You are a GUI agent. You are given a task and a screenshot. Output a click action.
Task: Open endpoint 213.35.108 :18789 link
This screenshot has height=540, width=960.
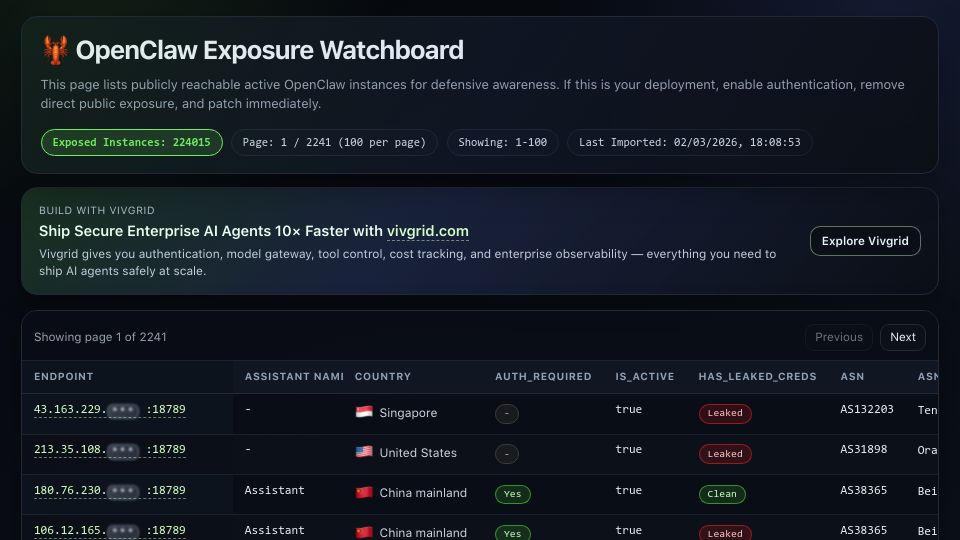[x=110, y=450]
